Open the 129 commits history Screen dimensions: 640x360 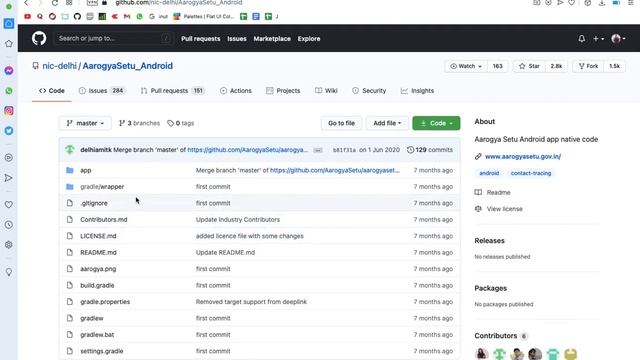click(430, 150)
